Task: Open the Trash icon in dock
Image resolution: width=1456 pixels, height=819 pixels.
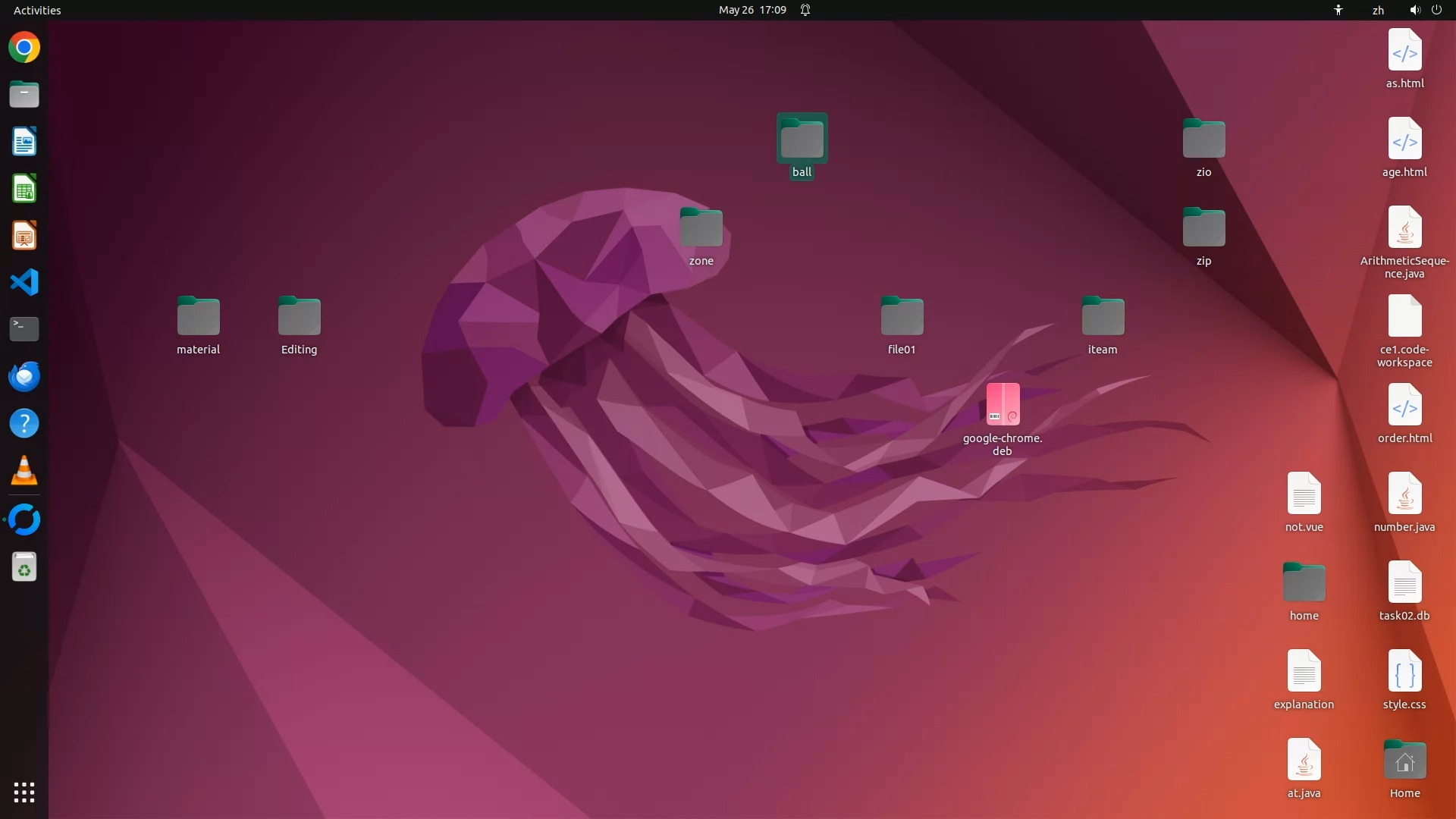Action: point(24,567)
